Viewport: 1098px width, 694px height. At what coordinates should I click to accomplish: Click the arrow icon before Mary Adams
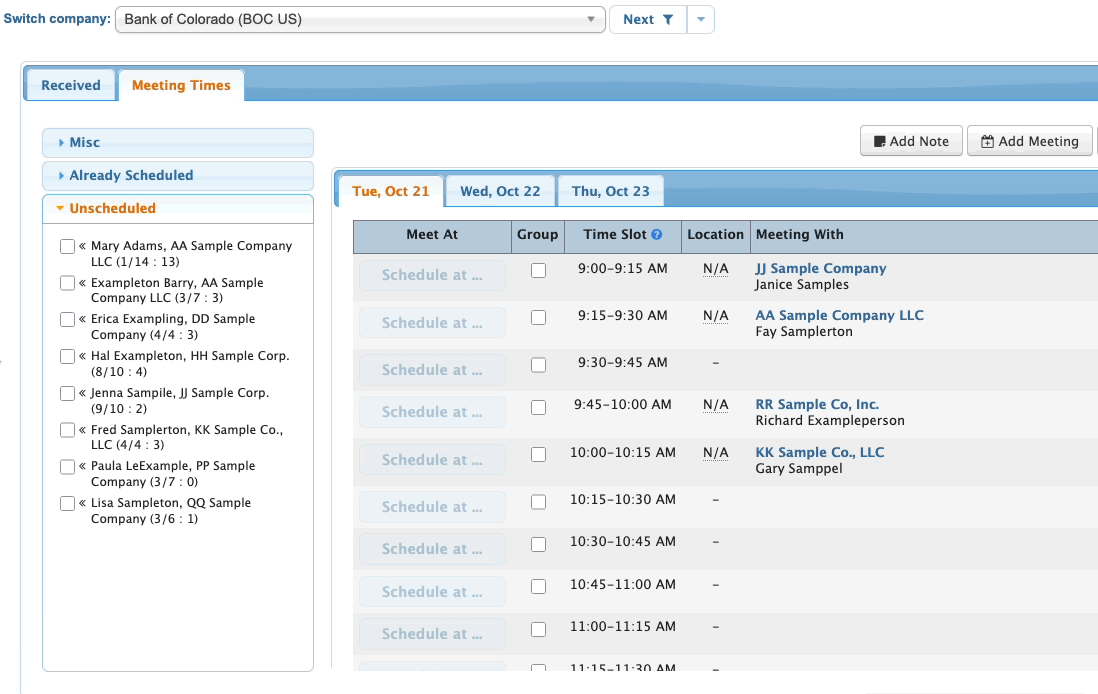(83, 246)
